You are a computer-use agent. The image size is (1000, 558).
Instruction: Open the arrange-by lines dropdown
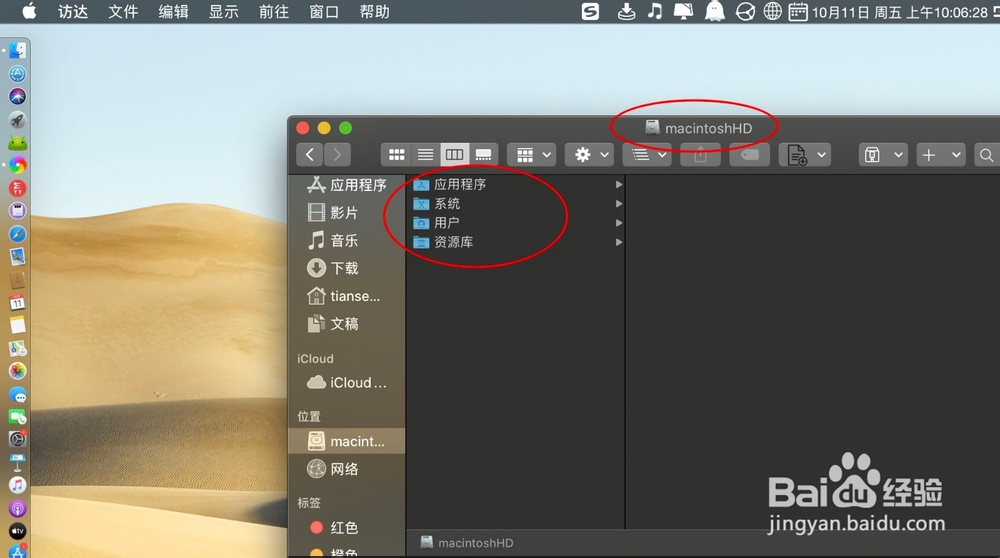pos(647,154)
